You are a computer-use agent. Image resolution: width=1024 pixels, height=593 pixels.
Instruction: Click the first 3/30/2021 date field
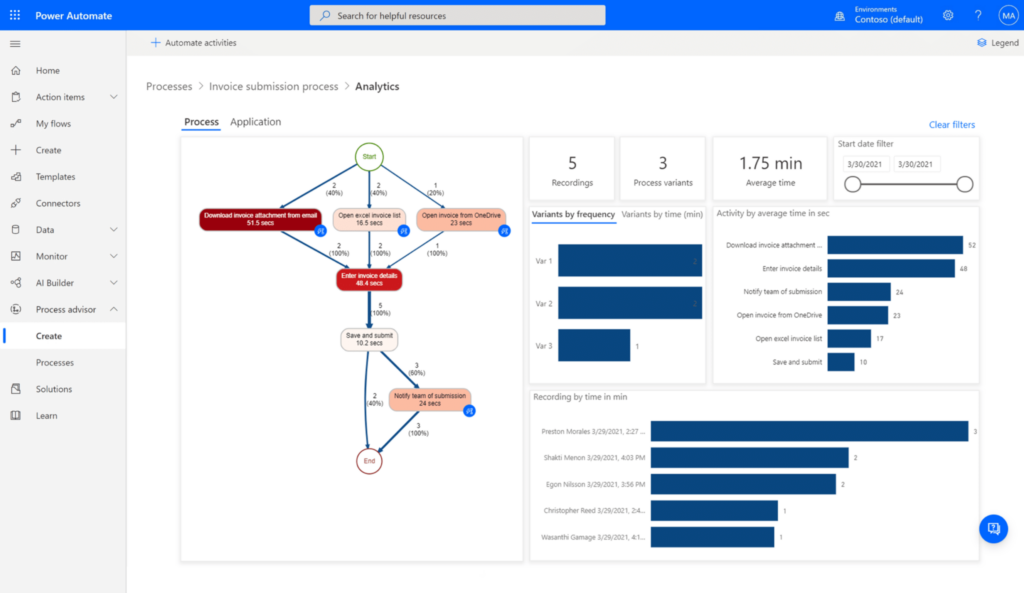[x=865, y=164]
